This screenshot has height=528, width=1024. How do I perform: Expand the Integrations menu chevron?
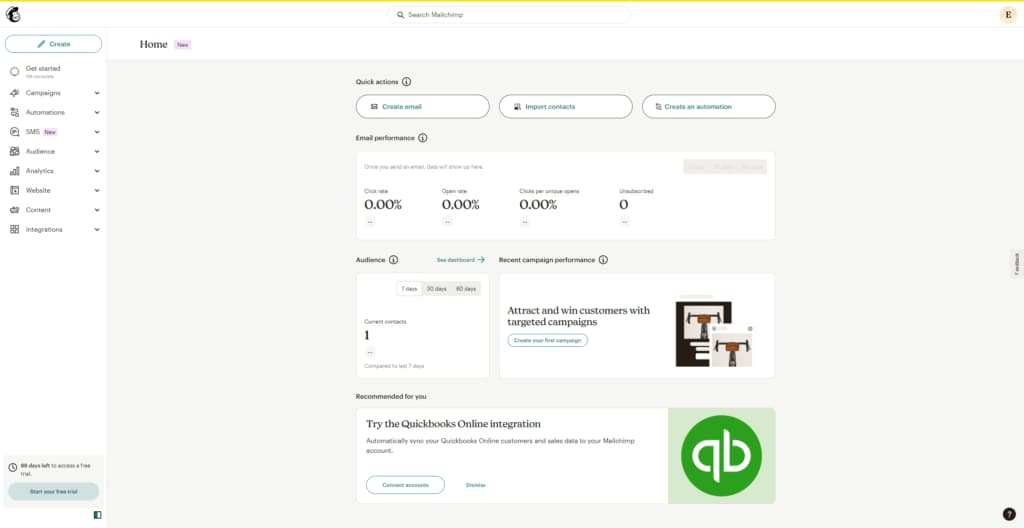97,230
